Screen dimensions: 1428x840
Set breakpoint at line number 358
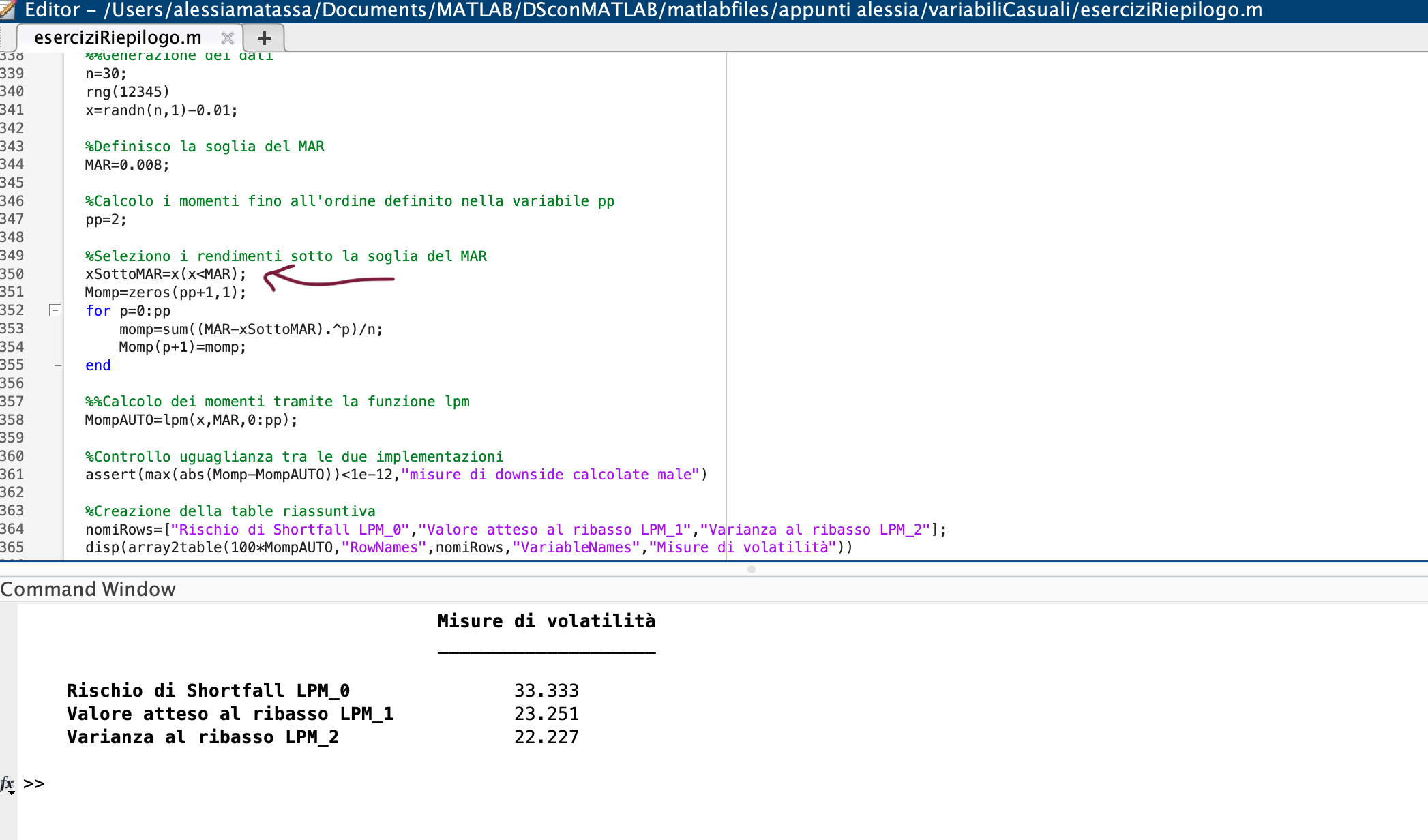coord(12,420)
